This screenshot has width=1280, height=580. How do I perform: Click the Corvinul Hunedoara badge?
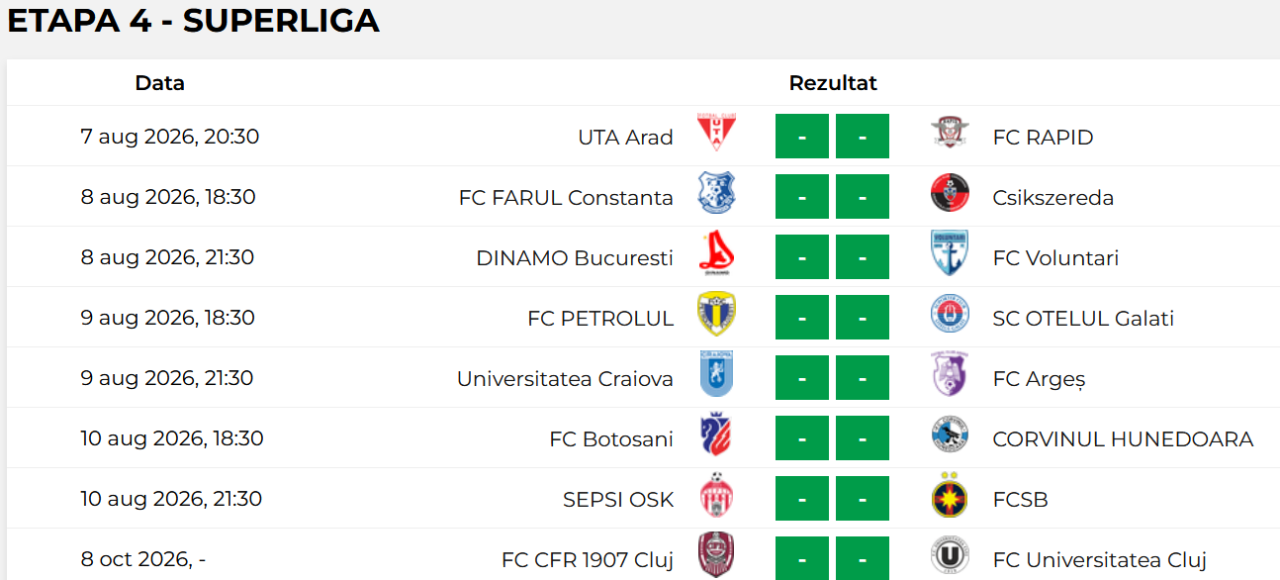pos(949,434)
